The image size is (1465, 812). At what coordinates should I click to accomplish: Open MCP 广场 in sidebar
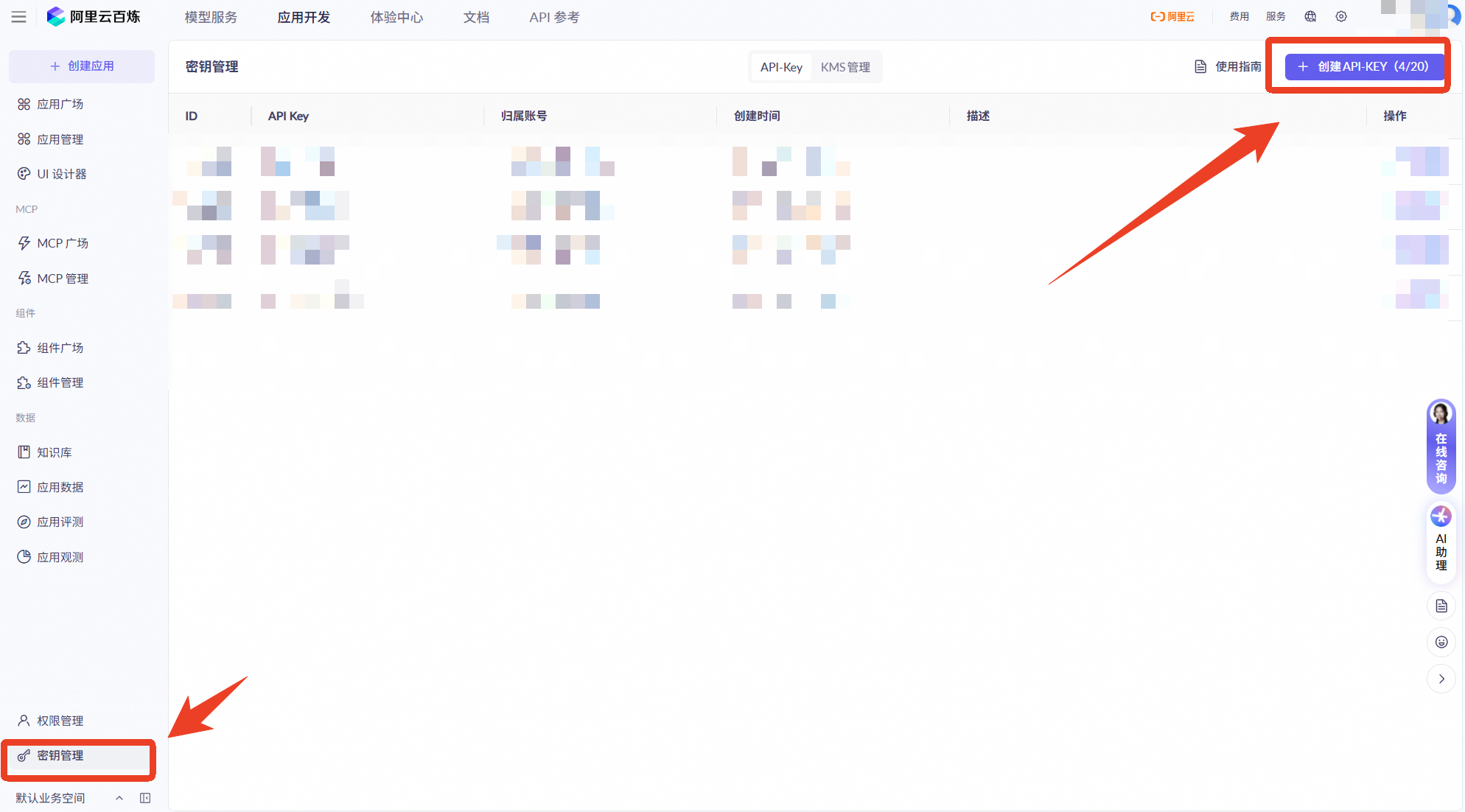click(63, 243)
